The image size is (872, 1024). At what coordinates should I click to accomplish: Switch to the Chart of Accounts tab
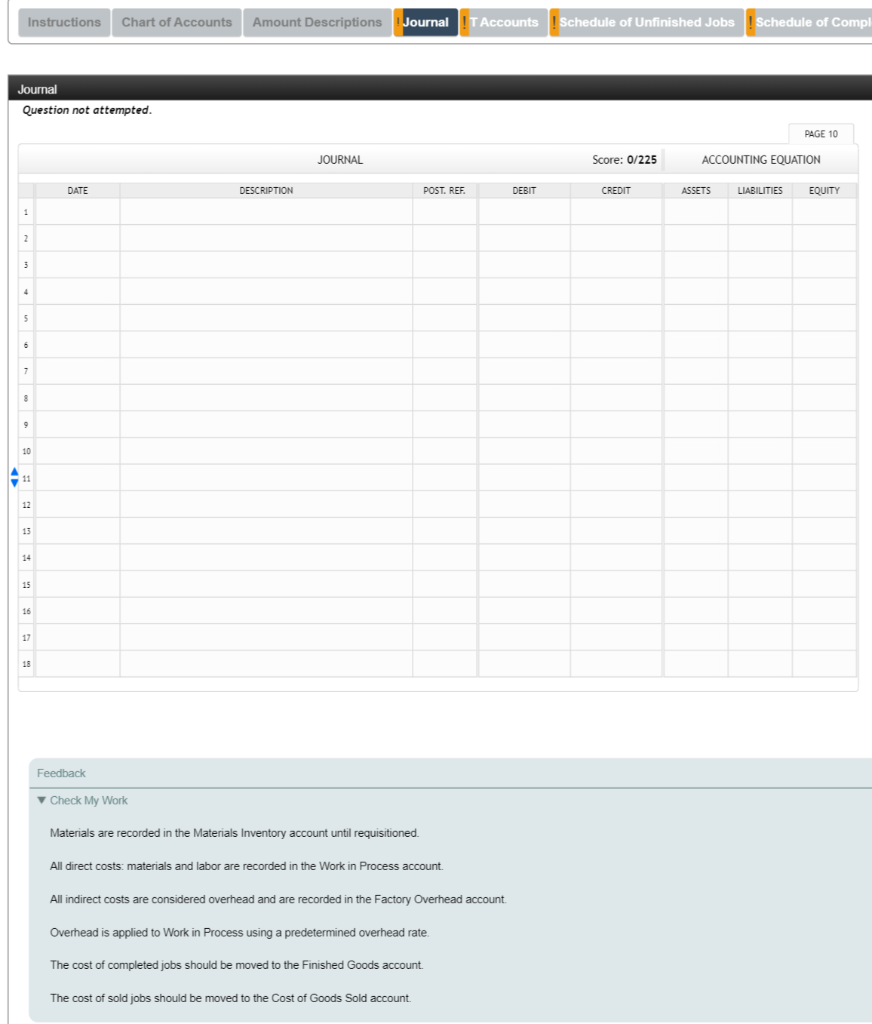[176, 22]
